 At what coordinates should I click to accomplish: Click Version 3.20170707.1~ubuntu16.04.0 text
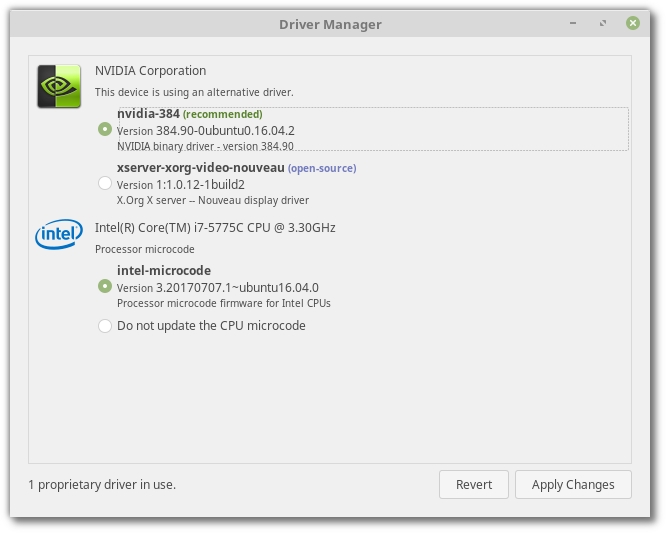click(x=217, y=288)
